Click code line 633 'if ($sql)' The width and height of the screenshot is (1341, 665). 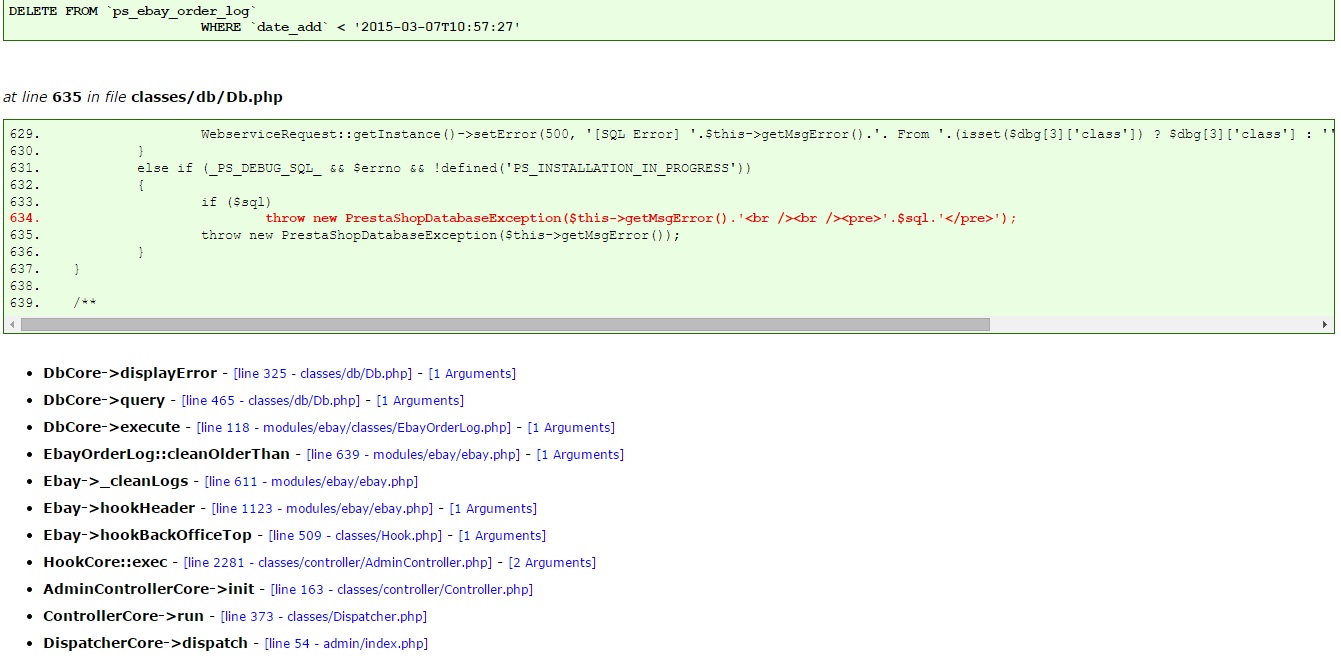click(236, 202)
